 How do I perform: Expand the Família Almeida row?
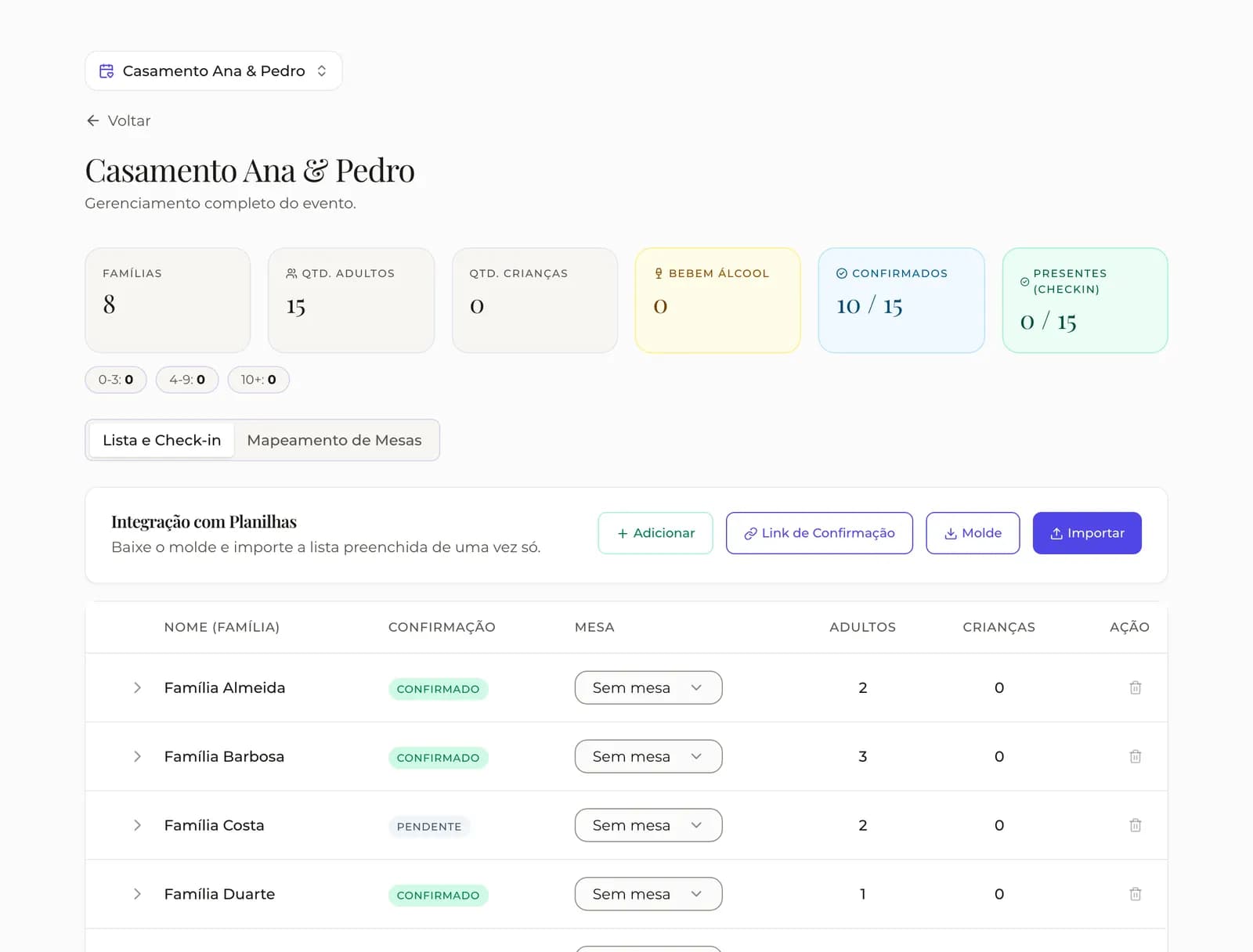coord(137,687)
